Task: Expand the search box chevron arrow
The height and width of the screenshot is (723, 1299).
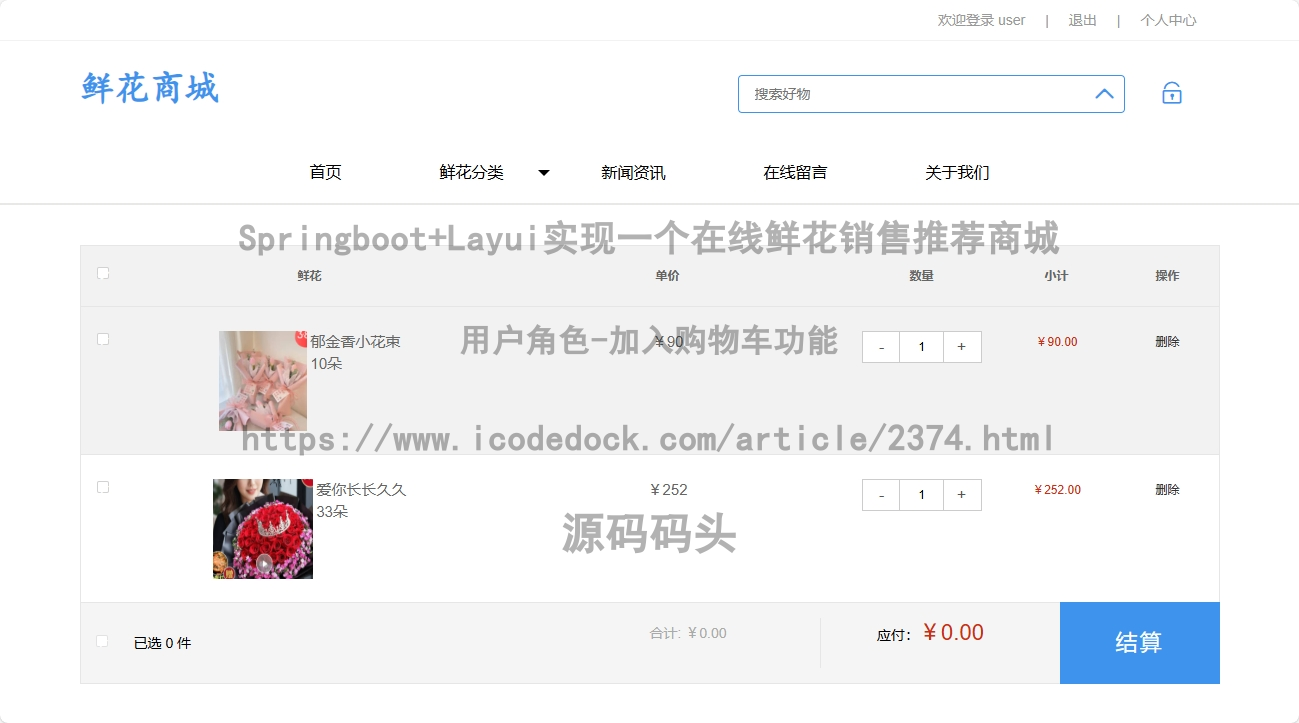Action: 1104,94
